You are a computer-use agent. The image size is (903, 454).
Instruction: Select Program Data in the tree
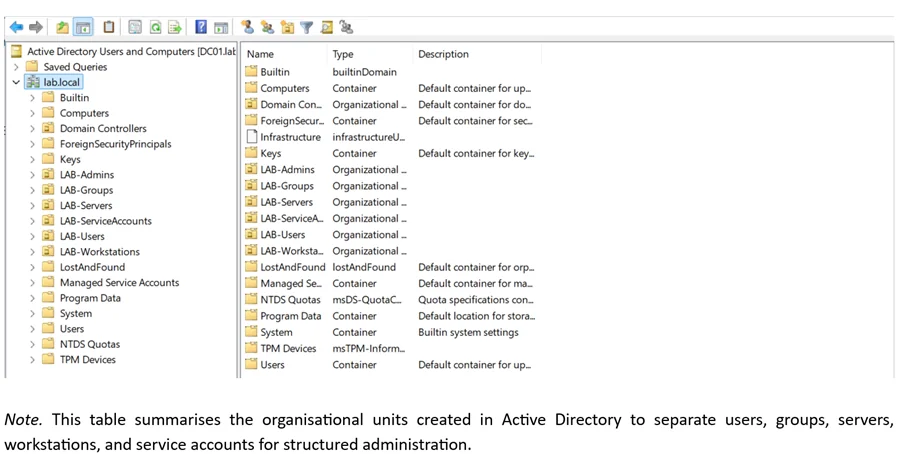point(90,298)
